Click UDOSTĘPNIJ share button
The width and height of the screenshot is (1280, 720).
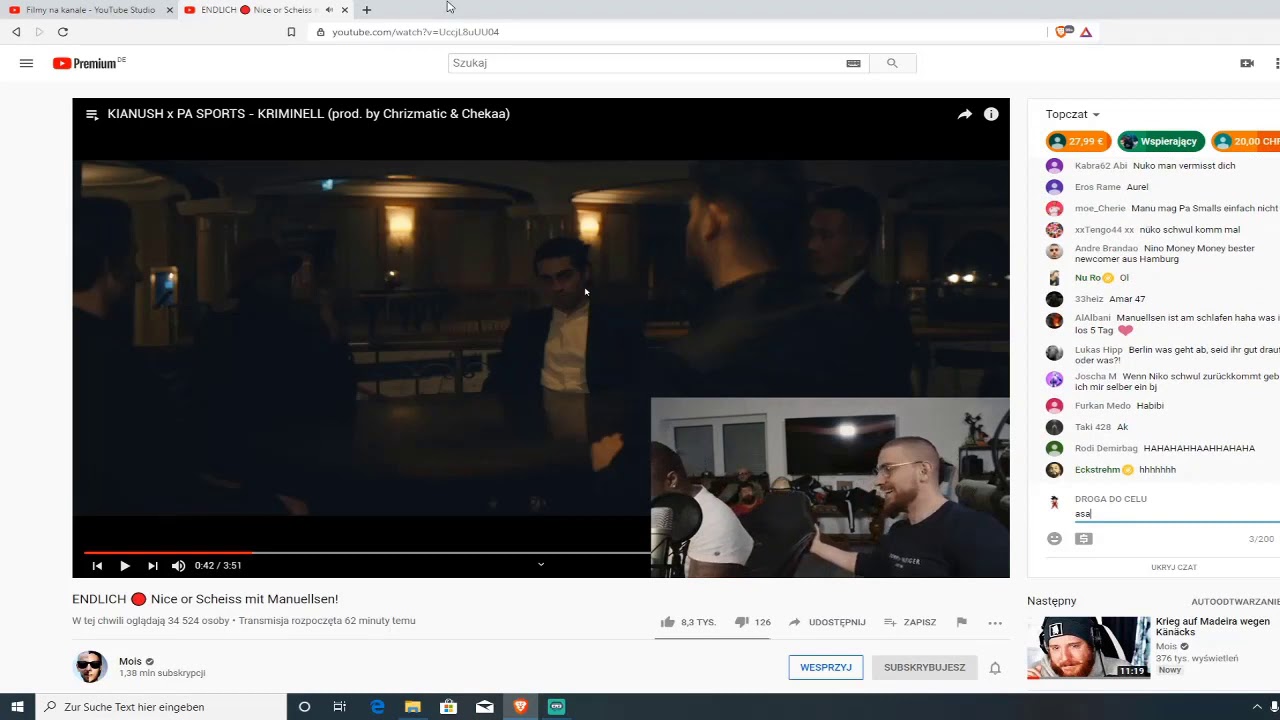(827, 622)
